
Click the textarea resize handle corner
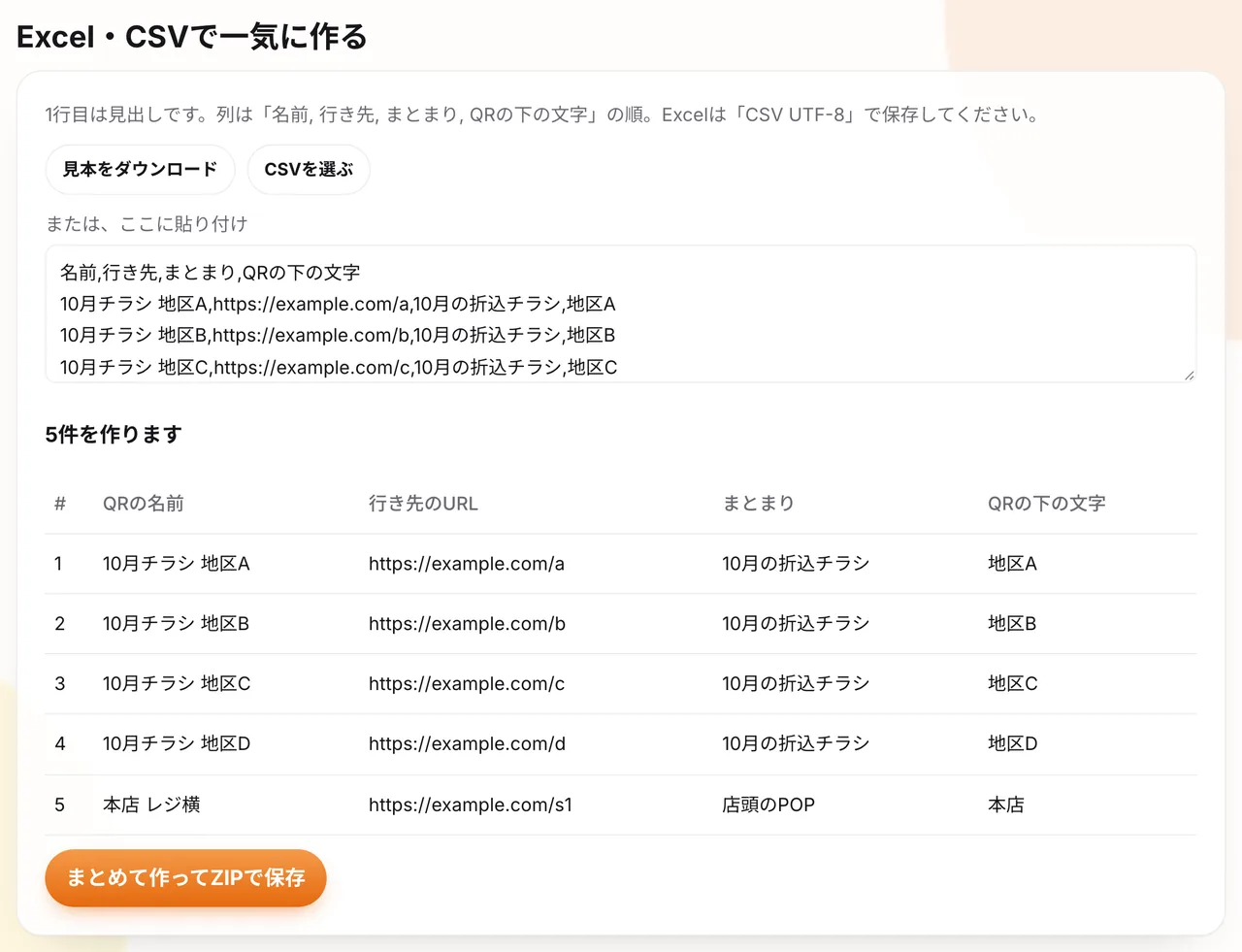(x=1189, y=375)
